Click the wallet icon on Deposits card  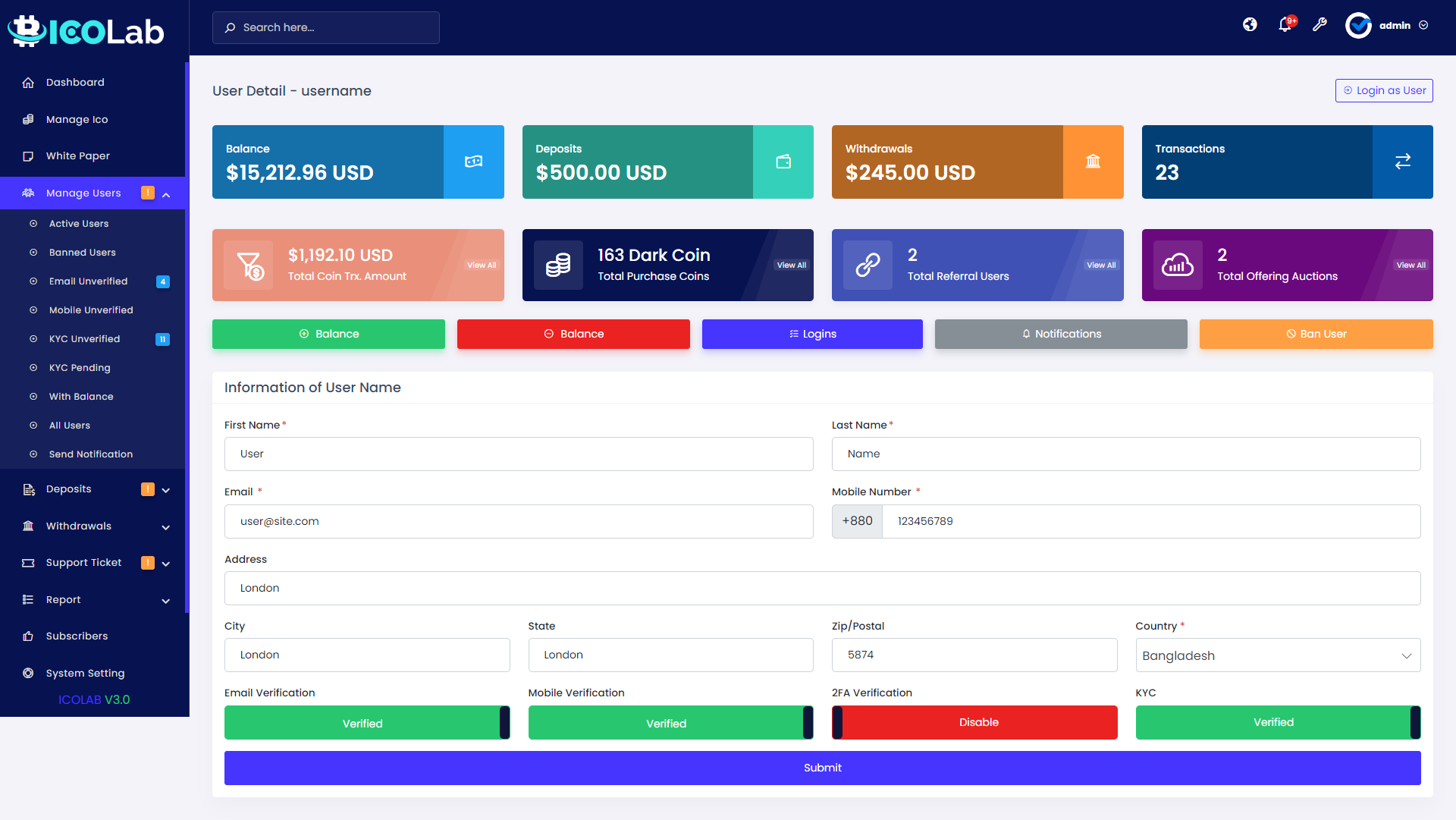[783, 162]
